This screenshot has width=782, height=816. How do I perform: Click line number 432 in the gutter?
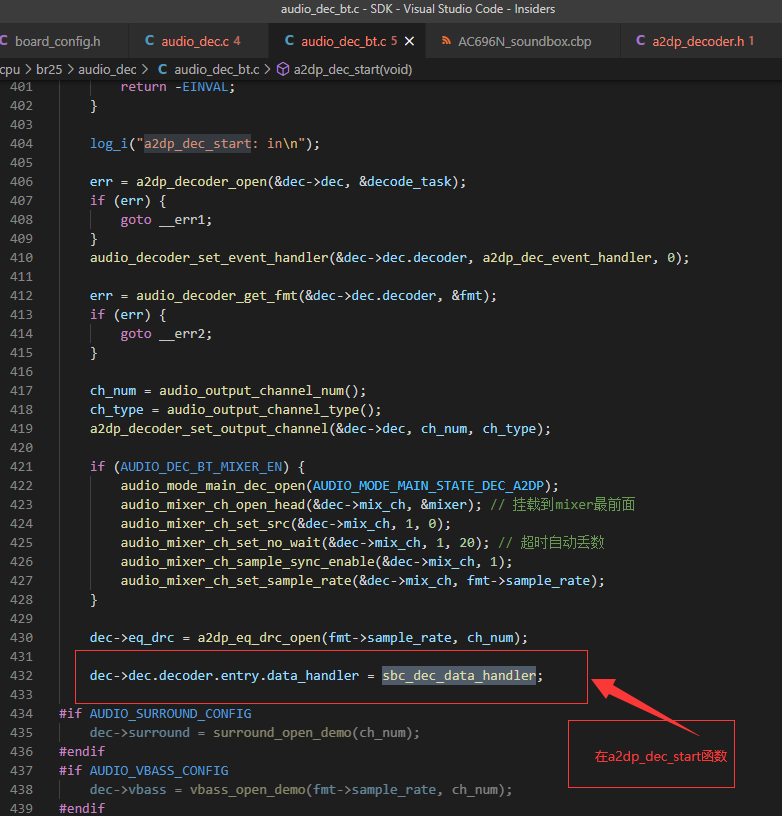click(21, 675)
